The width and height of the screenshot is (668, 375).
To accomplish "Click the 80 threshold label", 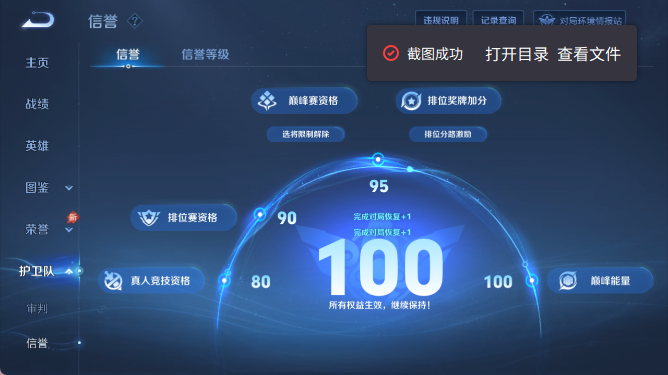I will pyautogui.click(x=261, y=282).
